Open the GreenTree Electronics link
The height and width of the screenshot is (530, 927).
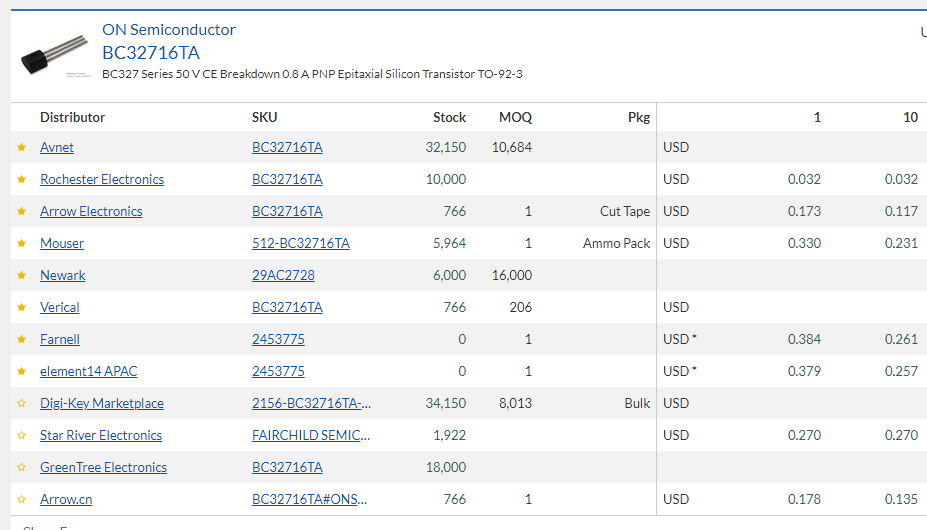(103, 467)
